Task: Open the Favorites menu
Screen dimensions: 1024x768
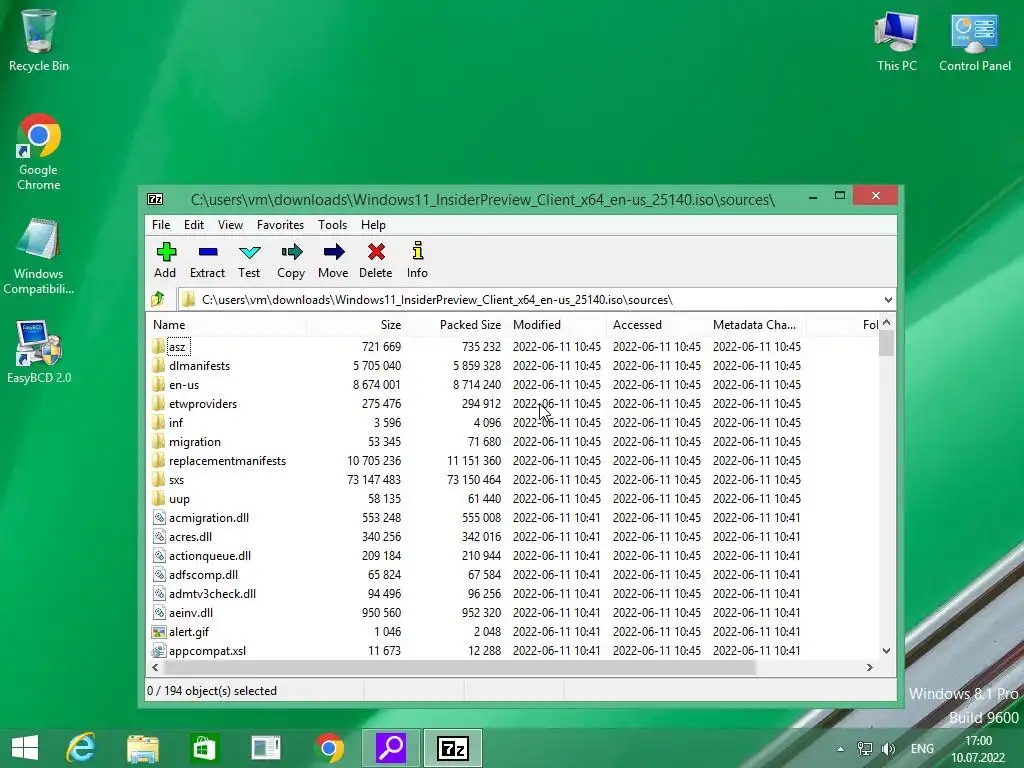Action: point(280,225)
